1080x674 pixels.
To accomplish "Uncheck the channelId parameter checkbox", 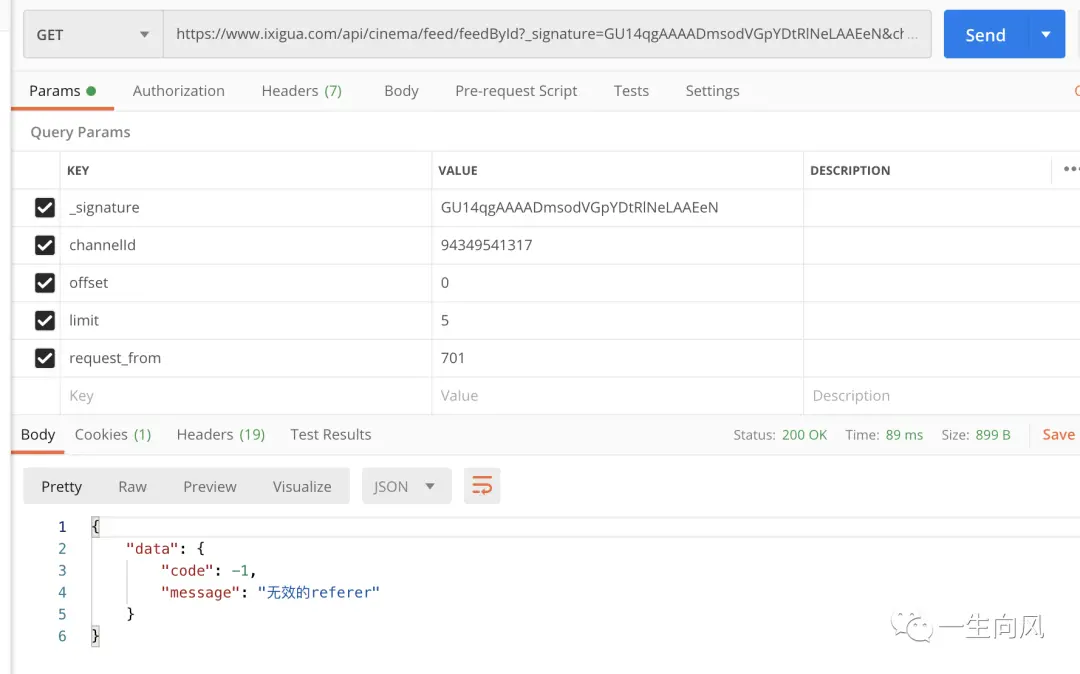I will tap(45, 245).
